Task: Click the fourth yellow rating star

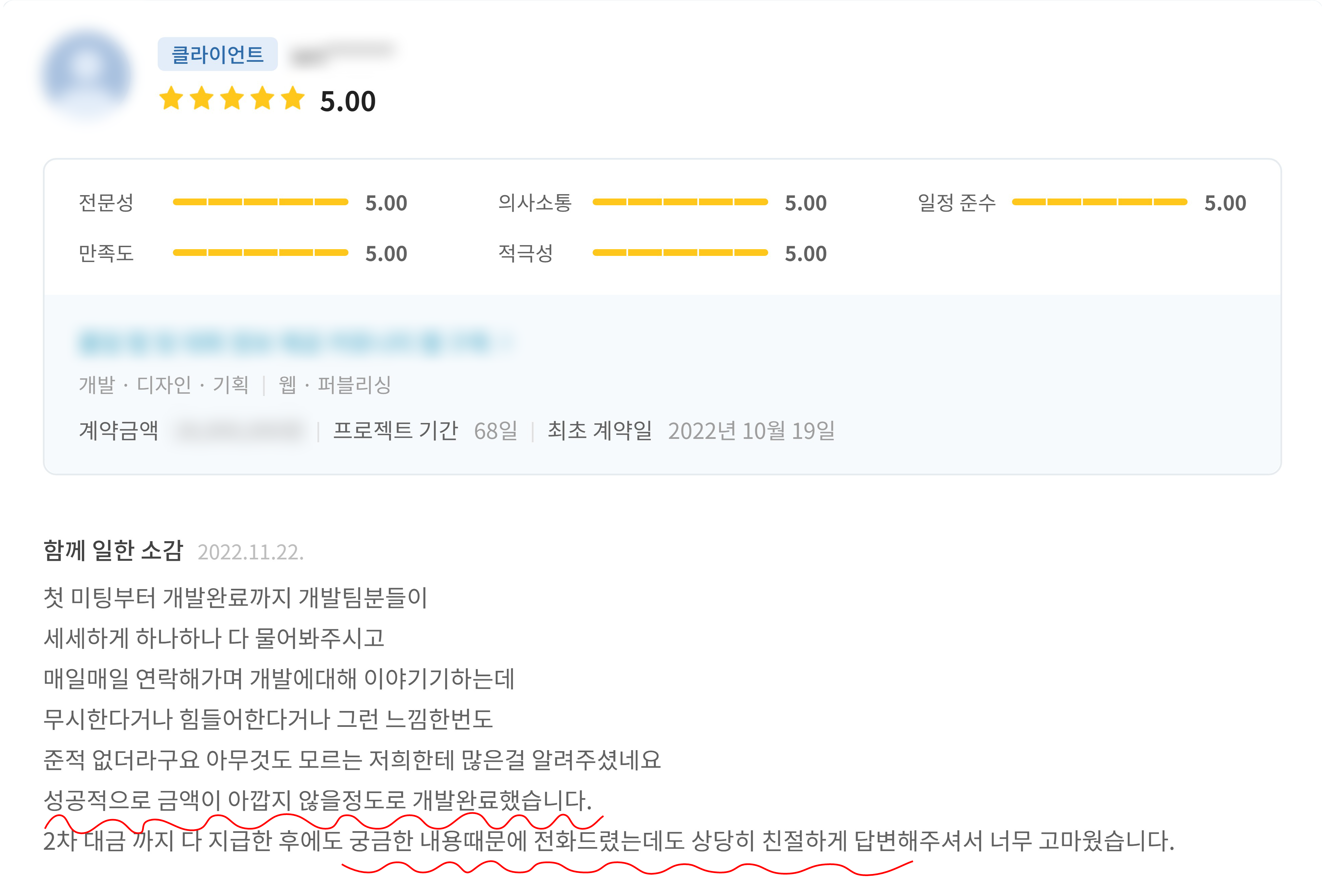Action: click(x=262, y=99)
